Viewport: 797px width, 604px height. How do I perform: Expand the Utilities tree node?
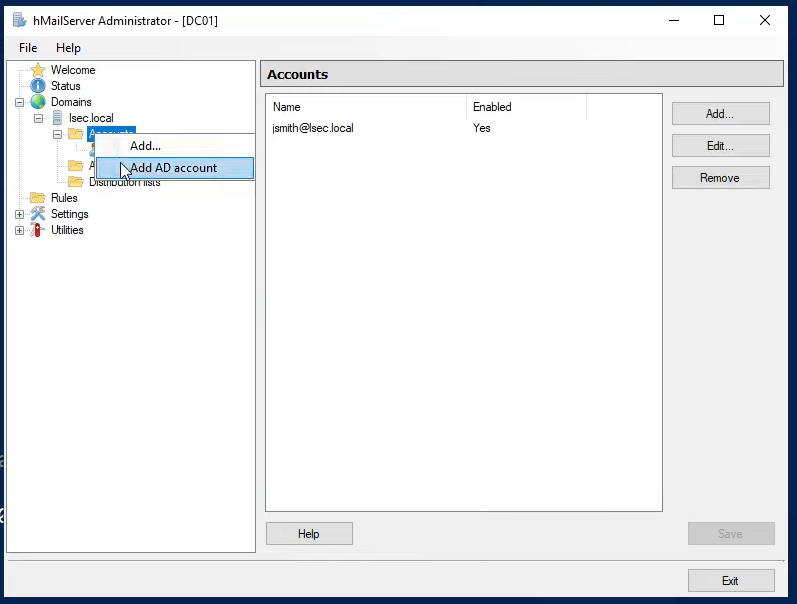pos(19,230)
